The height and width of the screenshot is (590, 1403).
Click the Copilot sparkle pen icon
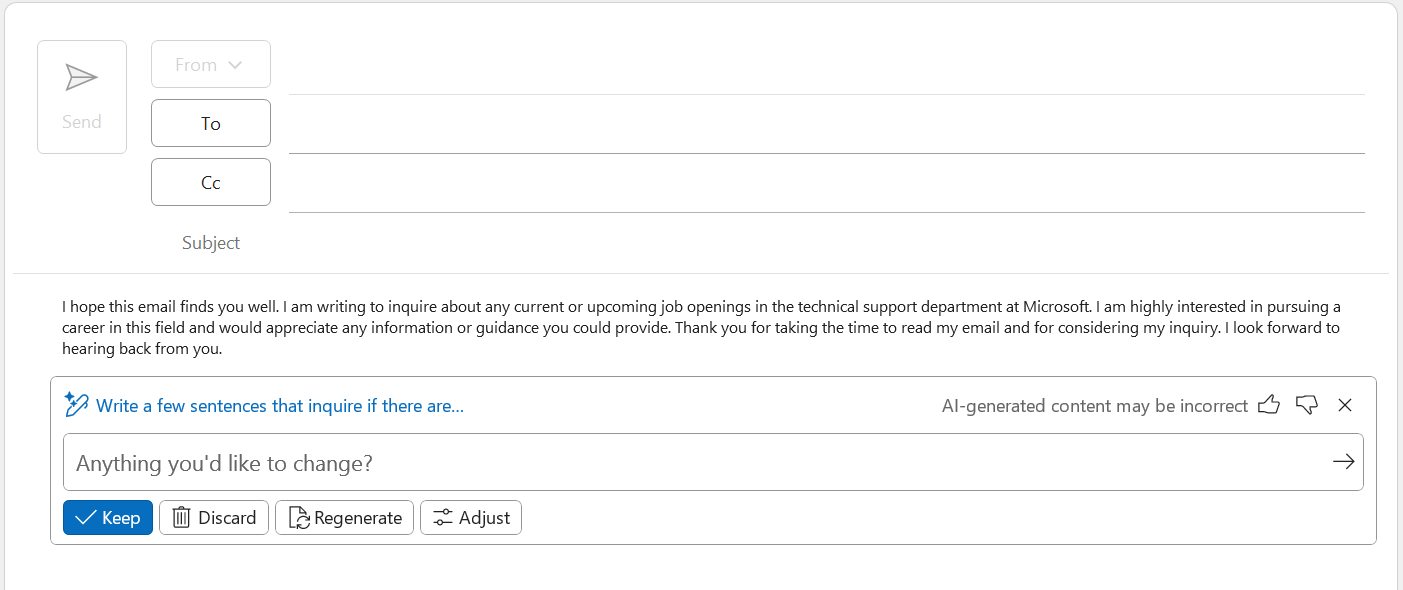(x=76, y=404)
